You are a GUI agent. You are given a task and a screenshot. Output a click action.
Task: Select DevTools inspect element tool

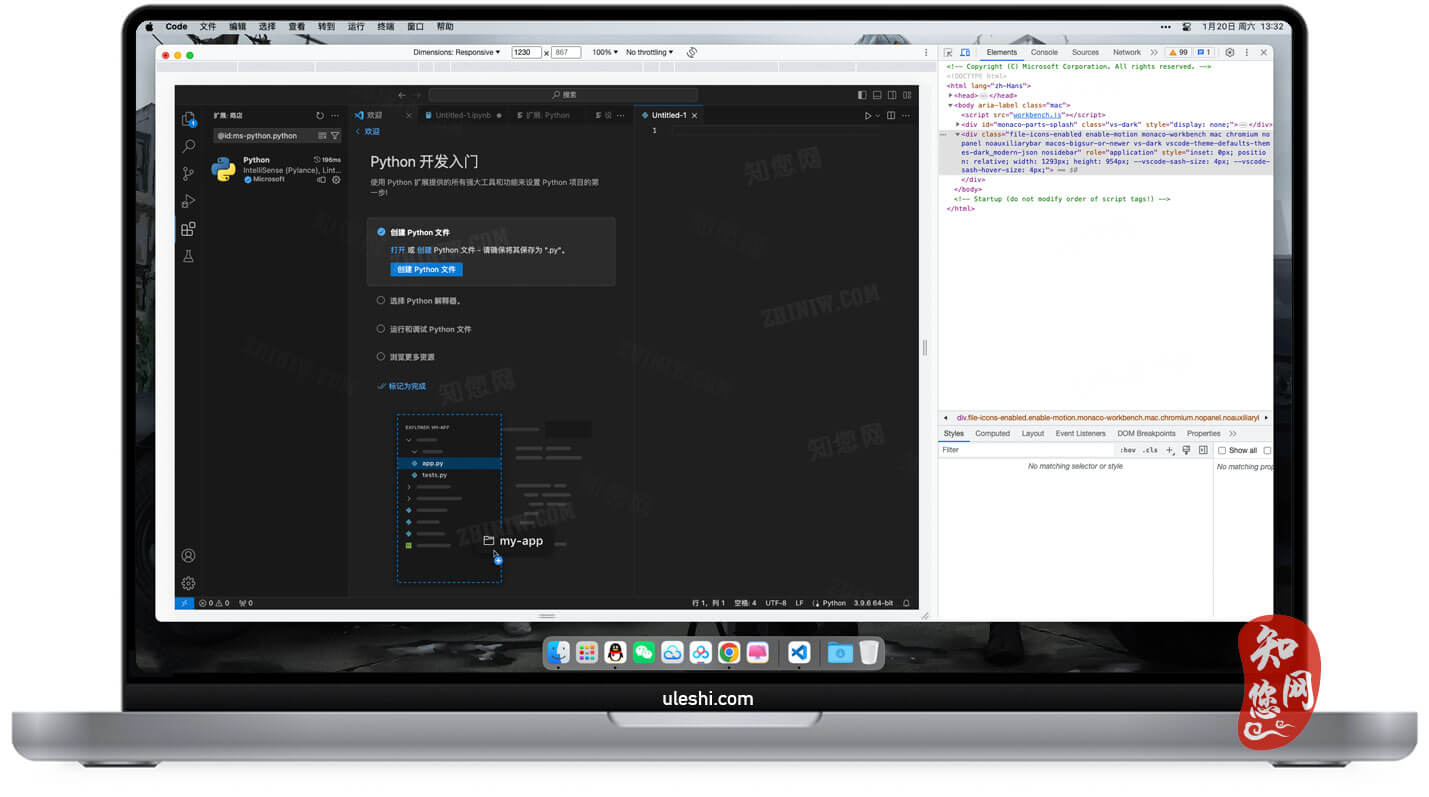click(948, 53)
